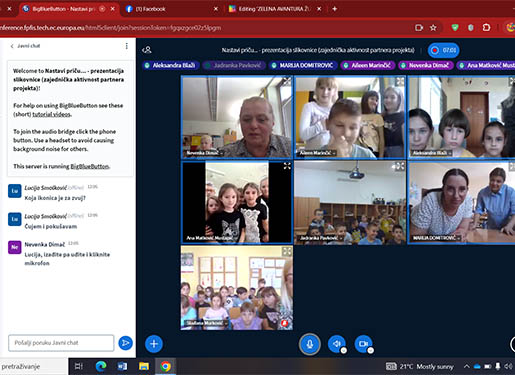
Task: Open the chat options three-dot menu
Action: (127, 46)
